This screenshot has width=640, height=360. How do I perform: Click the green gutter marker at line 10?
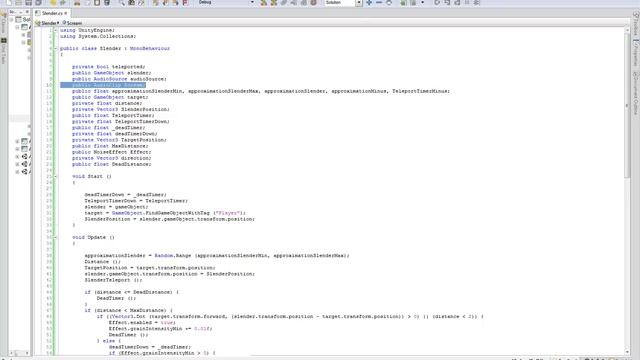(x=55, y=85)
